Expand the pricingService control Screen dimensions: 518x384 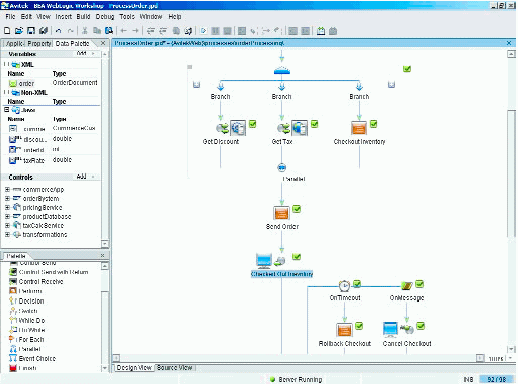(7, 208)
